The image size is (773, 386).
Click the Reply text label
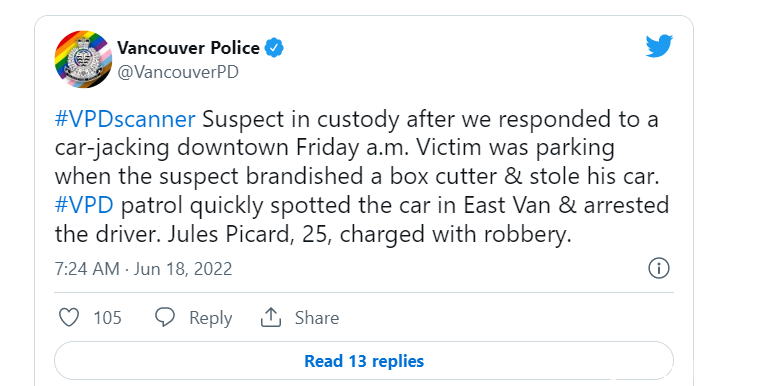point(211,318)
